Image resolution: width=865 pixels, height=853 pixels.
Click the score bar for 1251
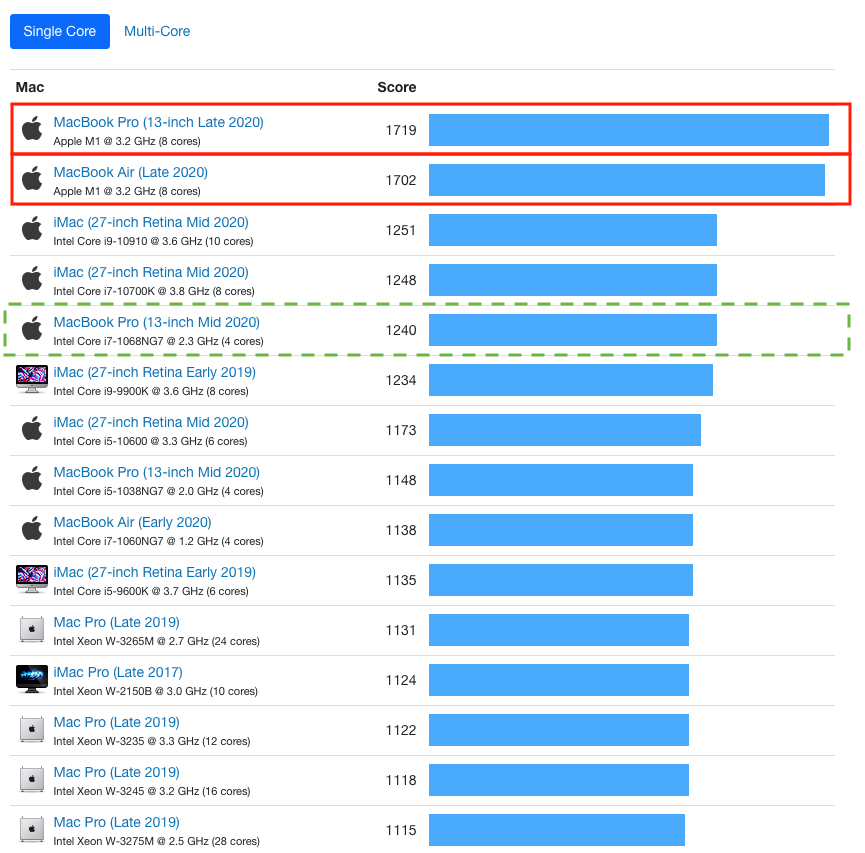click(x=573, y=230)
